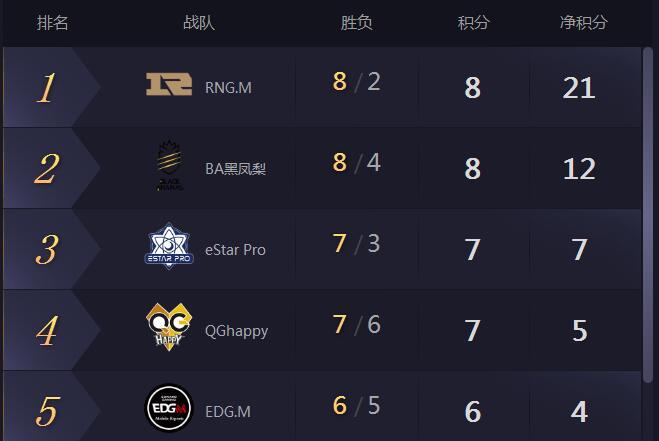Open the RNG.M team name link
The width and height of the screenshot is (659, 441).
228,87
